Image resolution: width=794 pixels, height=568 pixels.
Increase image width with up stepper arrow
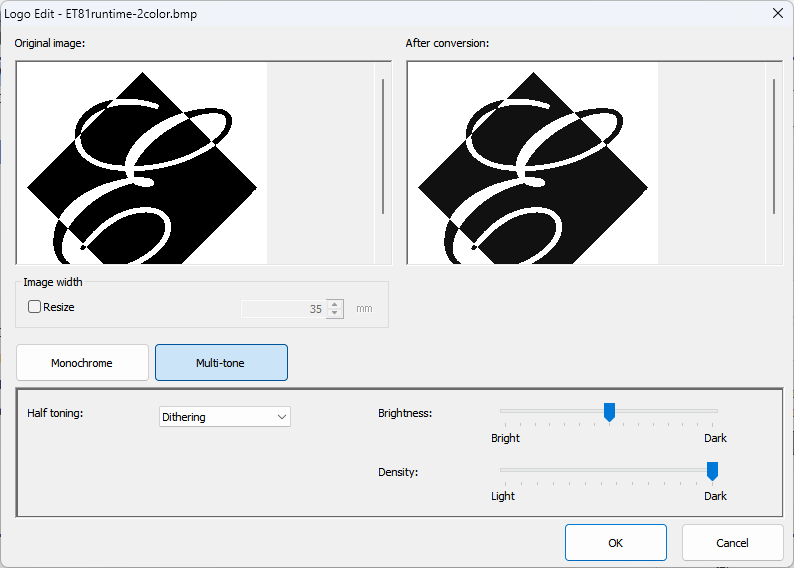pyautogui.click(x=335, y=304)
